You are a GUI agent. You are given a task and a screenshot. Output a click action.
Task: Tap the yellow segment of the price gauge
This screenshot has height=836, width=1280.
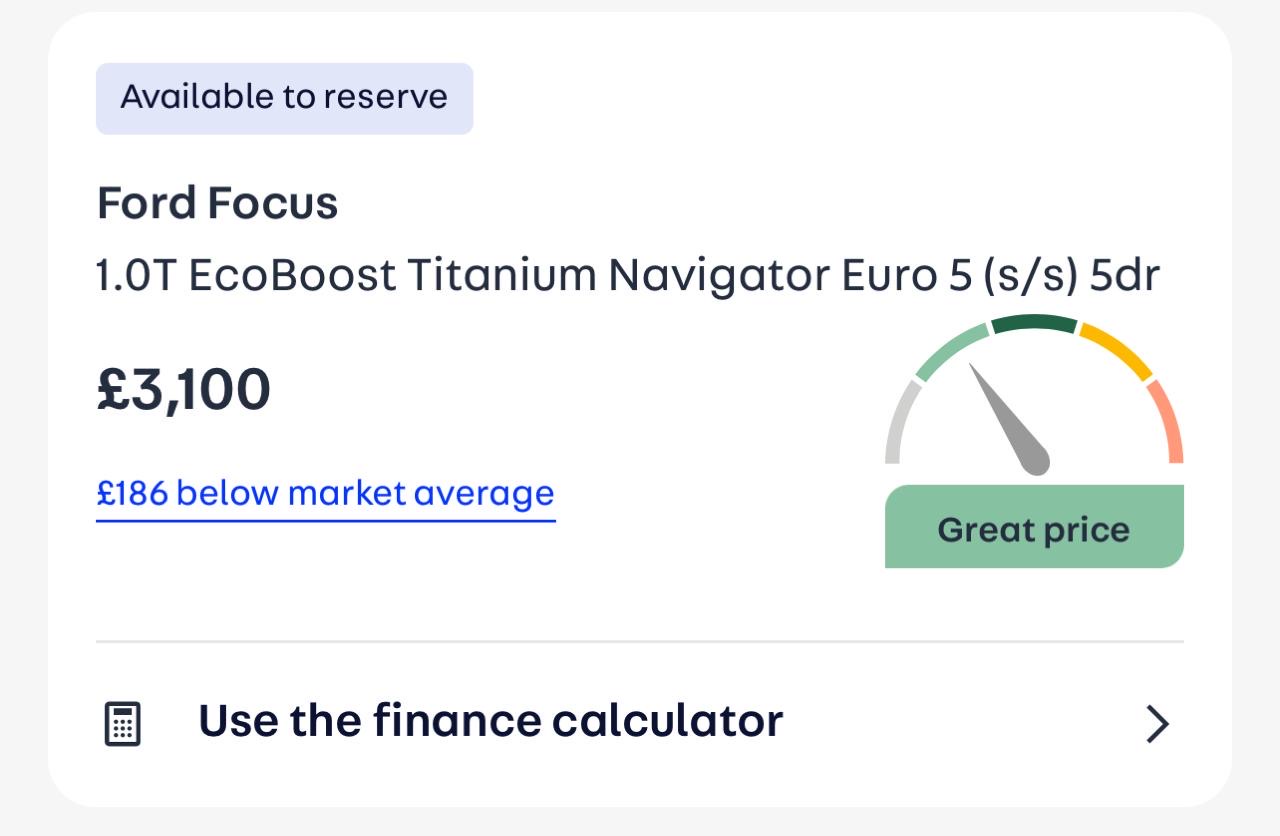(1118, 349)
